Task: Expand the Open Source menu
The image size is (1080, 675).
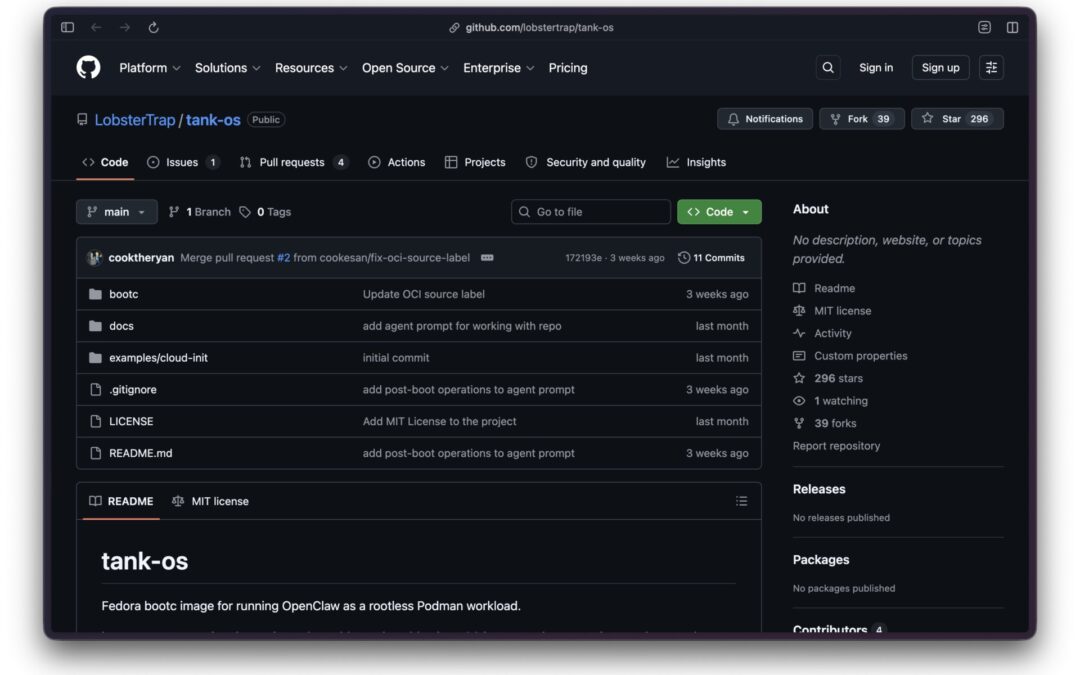Action: click(x=405, y=68)
